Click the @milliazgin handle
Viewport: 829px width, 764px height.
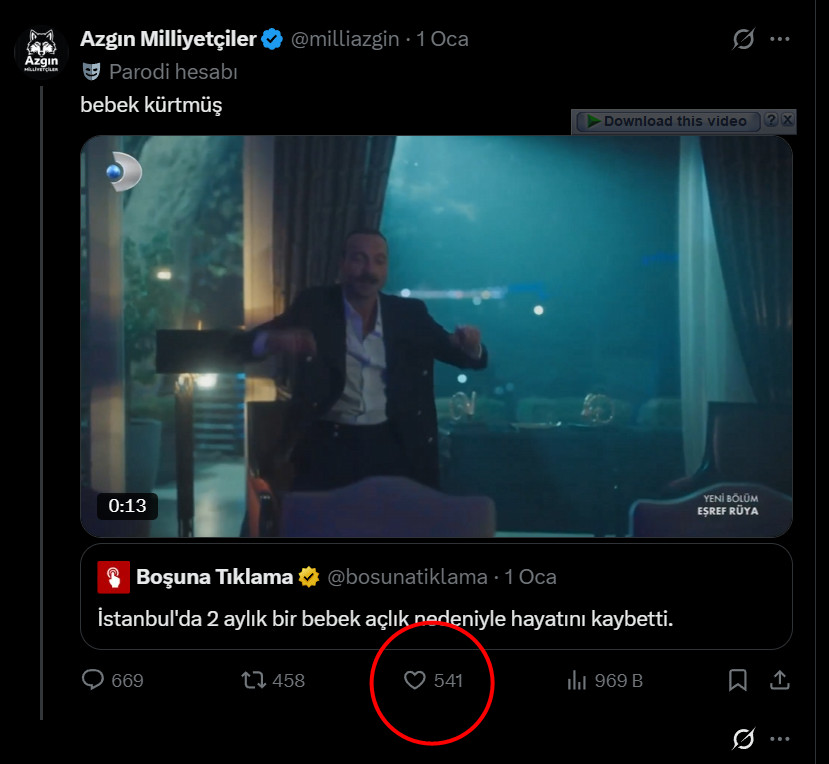point(345,39)
